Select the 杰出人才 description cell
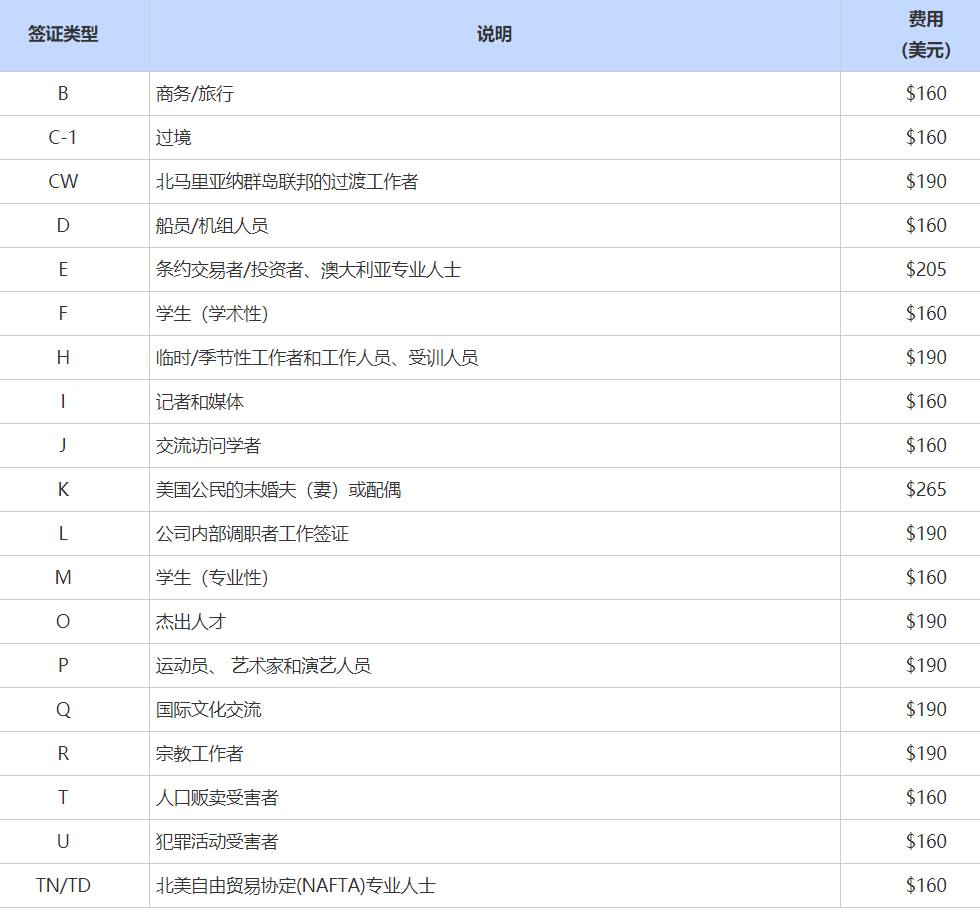 191,622
